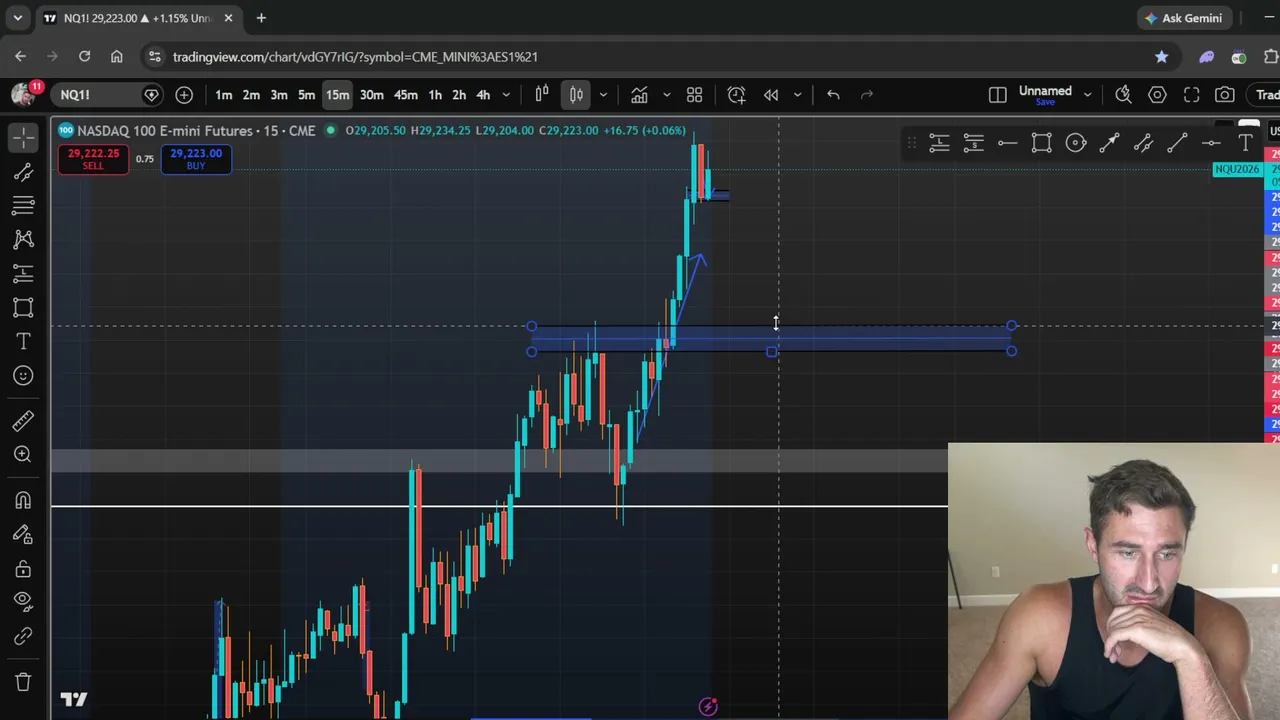Toggle stay in drawing mode pencil-lock

[23, 535]
